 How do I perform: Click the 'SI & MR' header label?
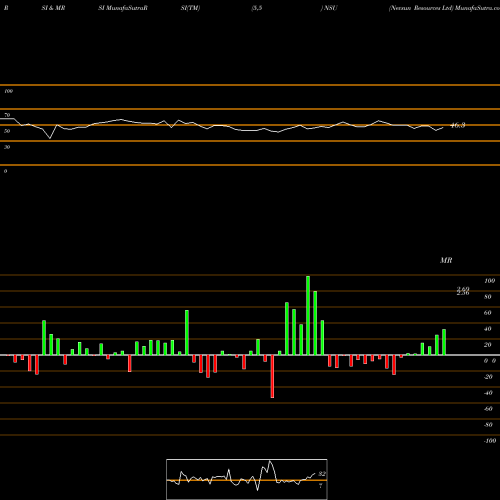(x=53, y=8)
